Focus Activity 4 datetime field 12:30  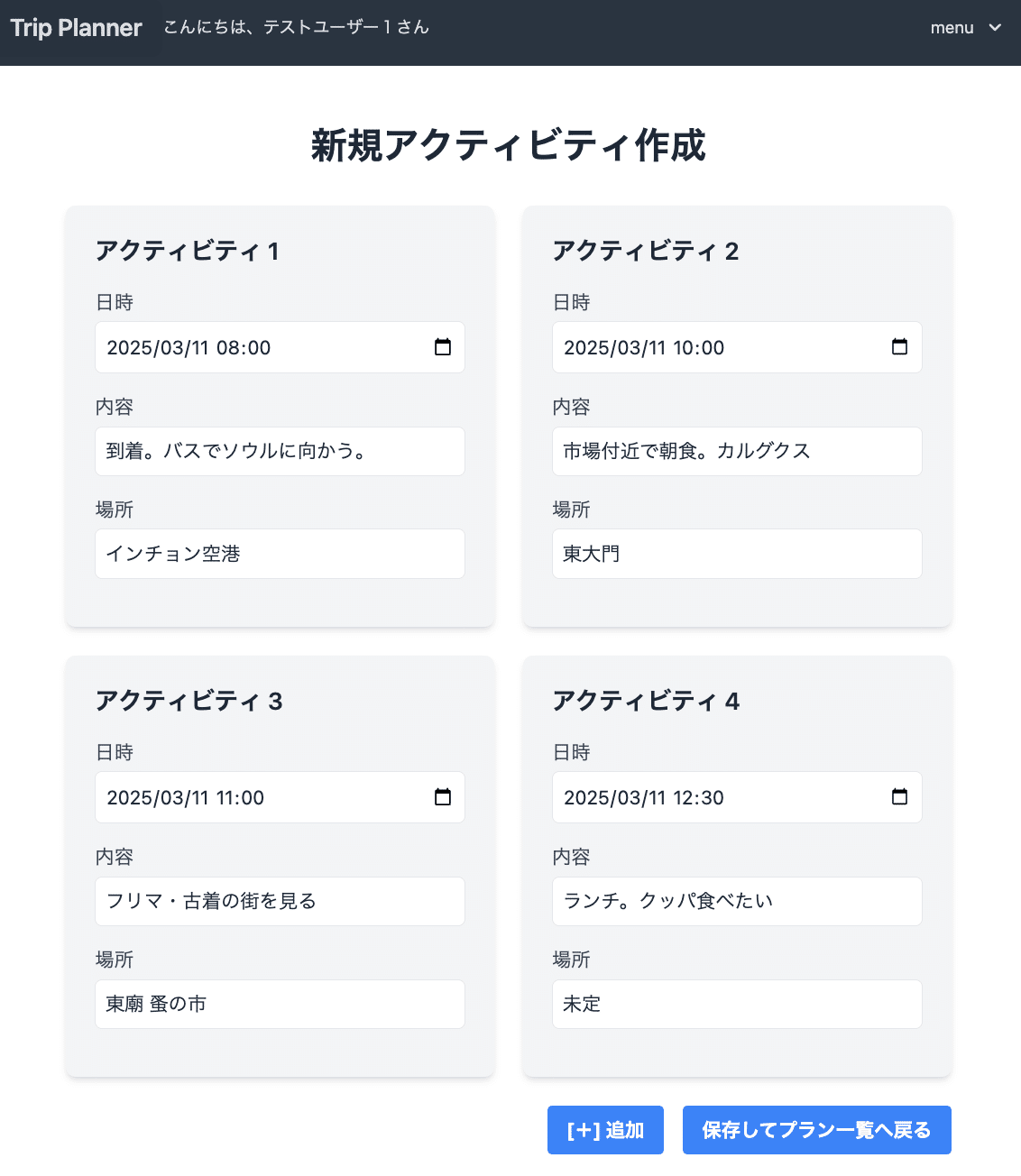tap(737, 797)
